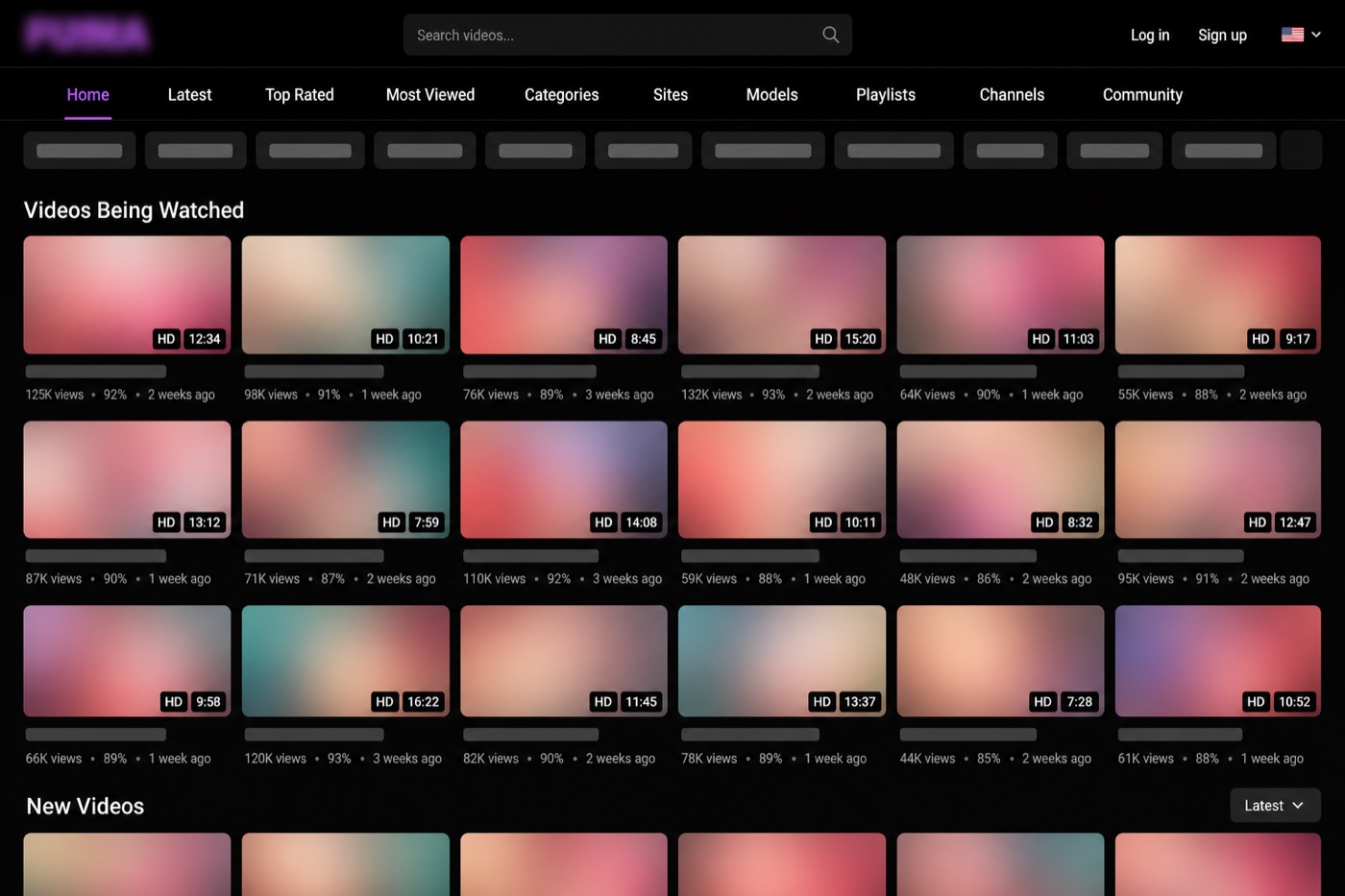Open the video thumbnail with duration 14:08
This screenshot has width=1345, height=896.
pos(564,479)
